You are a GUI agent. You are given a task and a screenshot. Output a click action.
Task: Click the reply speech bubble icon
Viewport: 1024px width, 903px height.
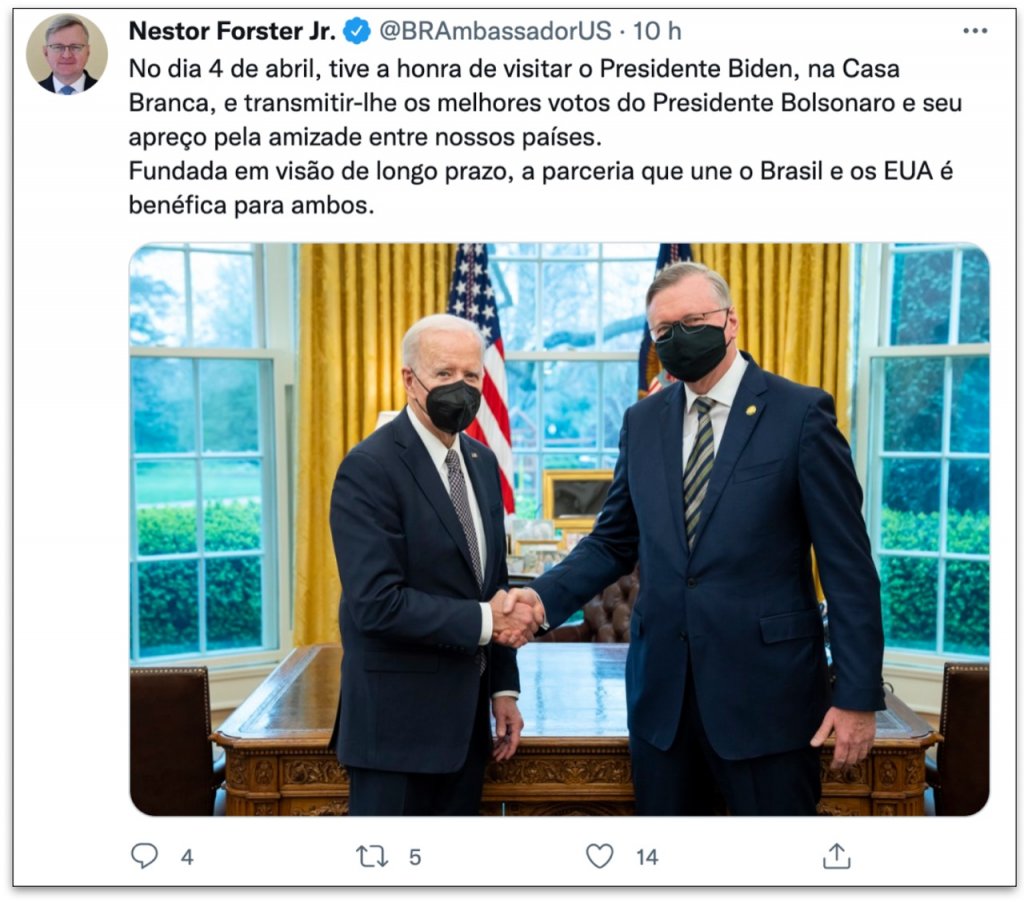pos(144,855)
